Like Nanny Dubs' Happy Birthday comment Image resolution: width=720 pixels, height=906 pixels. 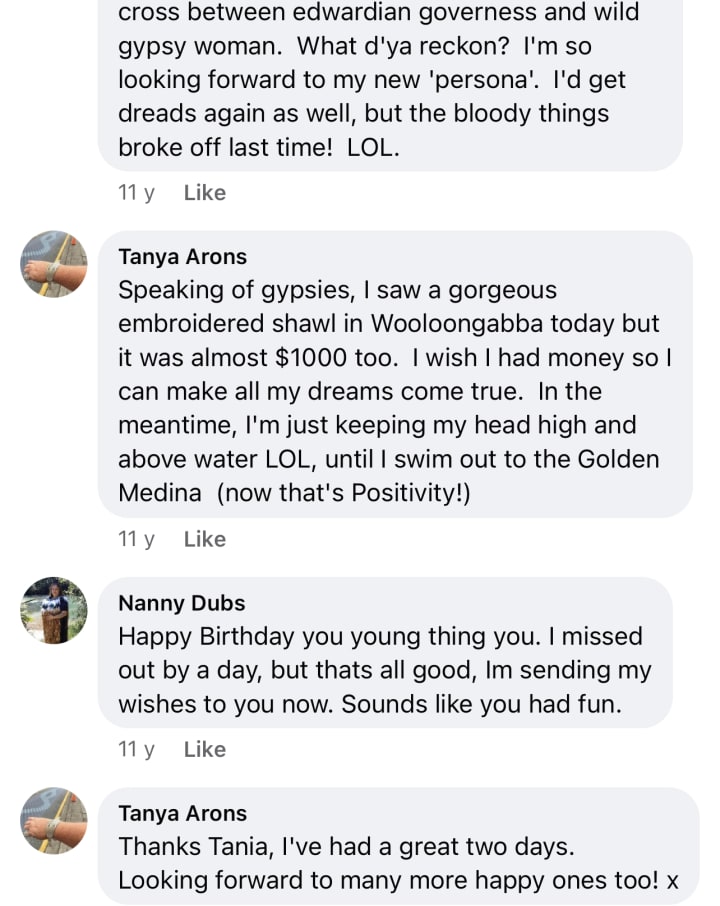coord(205,749)
